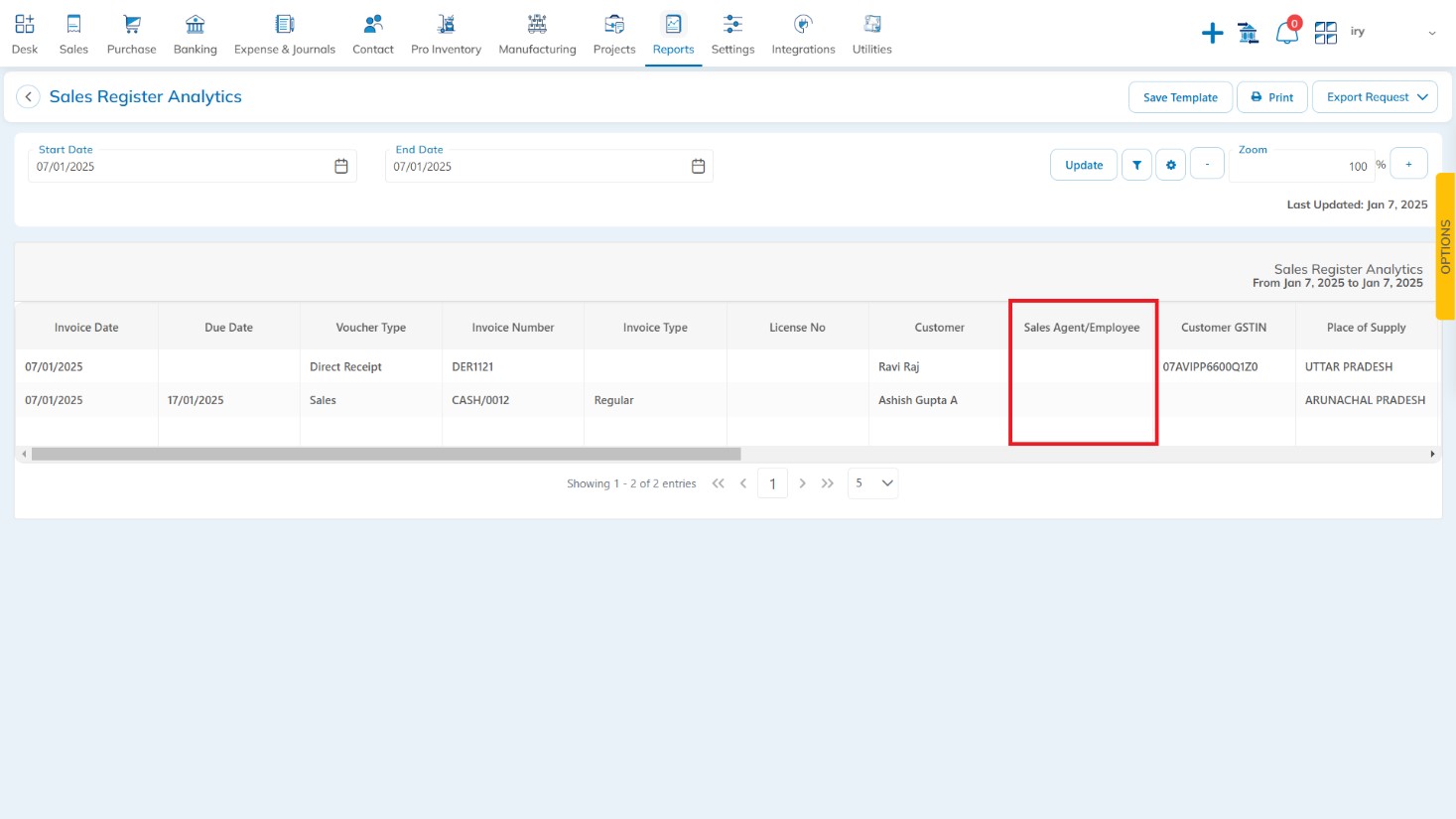
Task: Open the page size dropdown showing 5
Action: tap(873, 483)
